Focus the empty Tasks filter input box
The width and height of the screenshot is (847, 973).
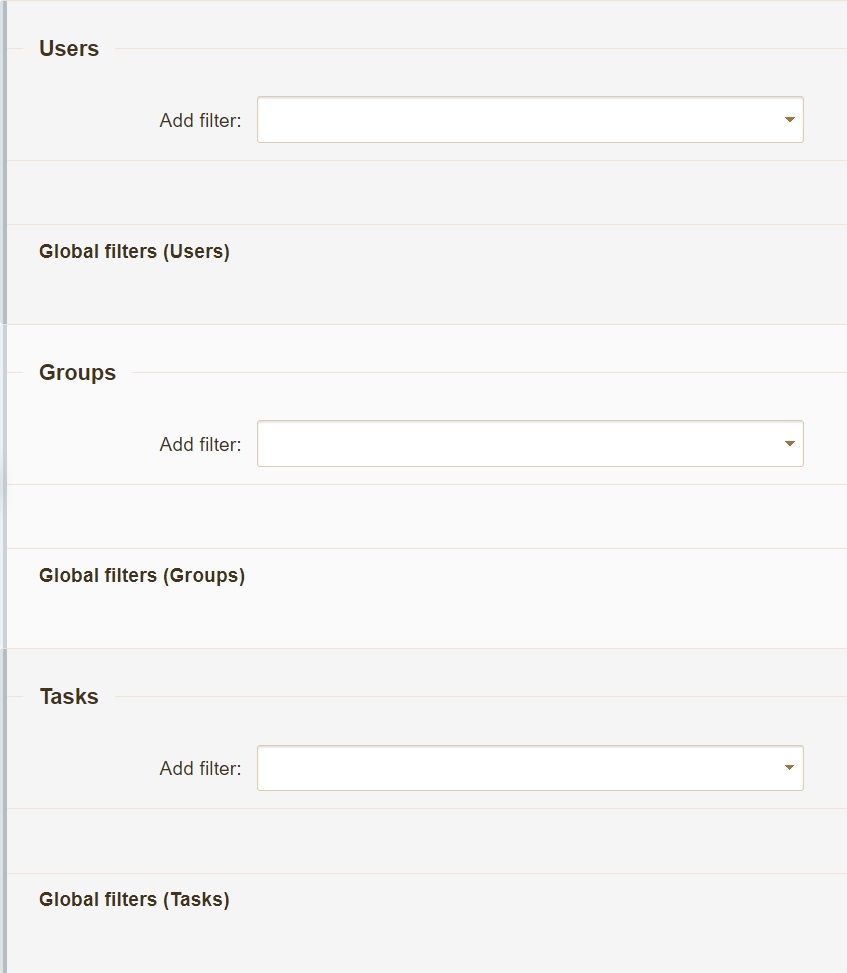518,768
